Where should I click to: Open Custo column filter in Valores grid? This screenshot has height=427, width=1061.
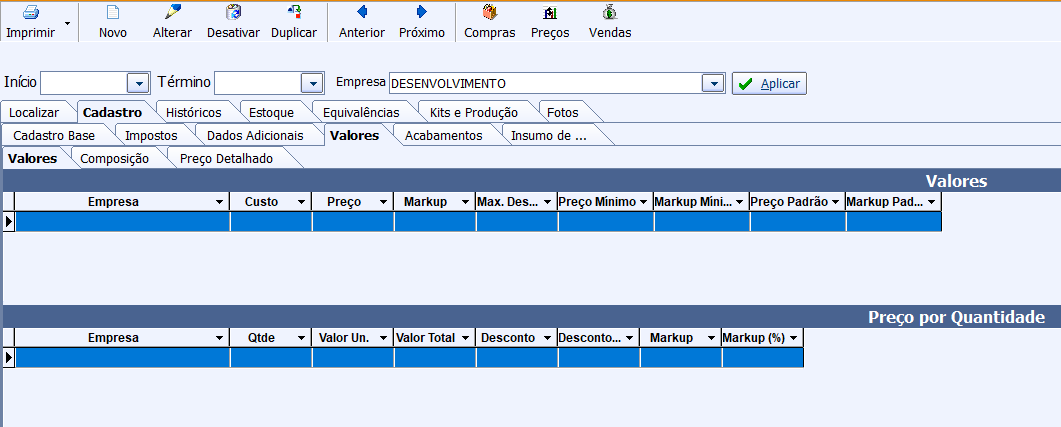click(x=302, y=202)
